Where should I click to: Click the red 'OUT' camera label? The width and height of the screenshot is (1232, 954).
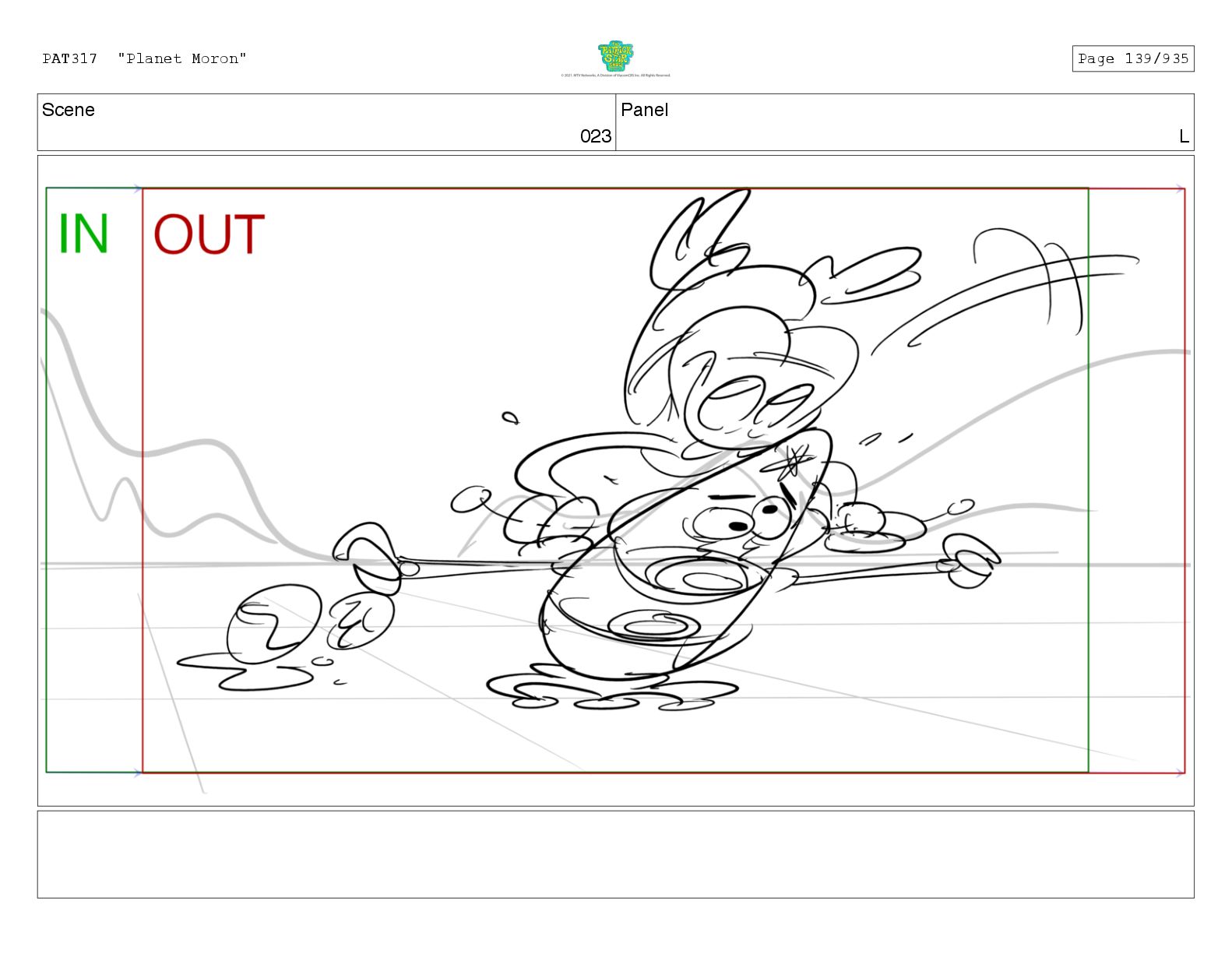point(209,234)
